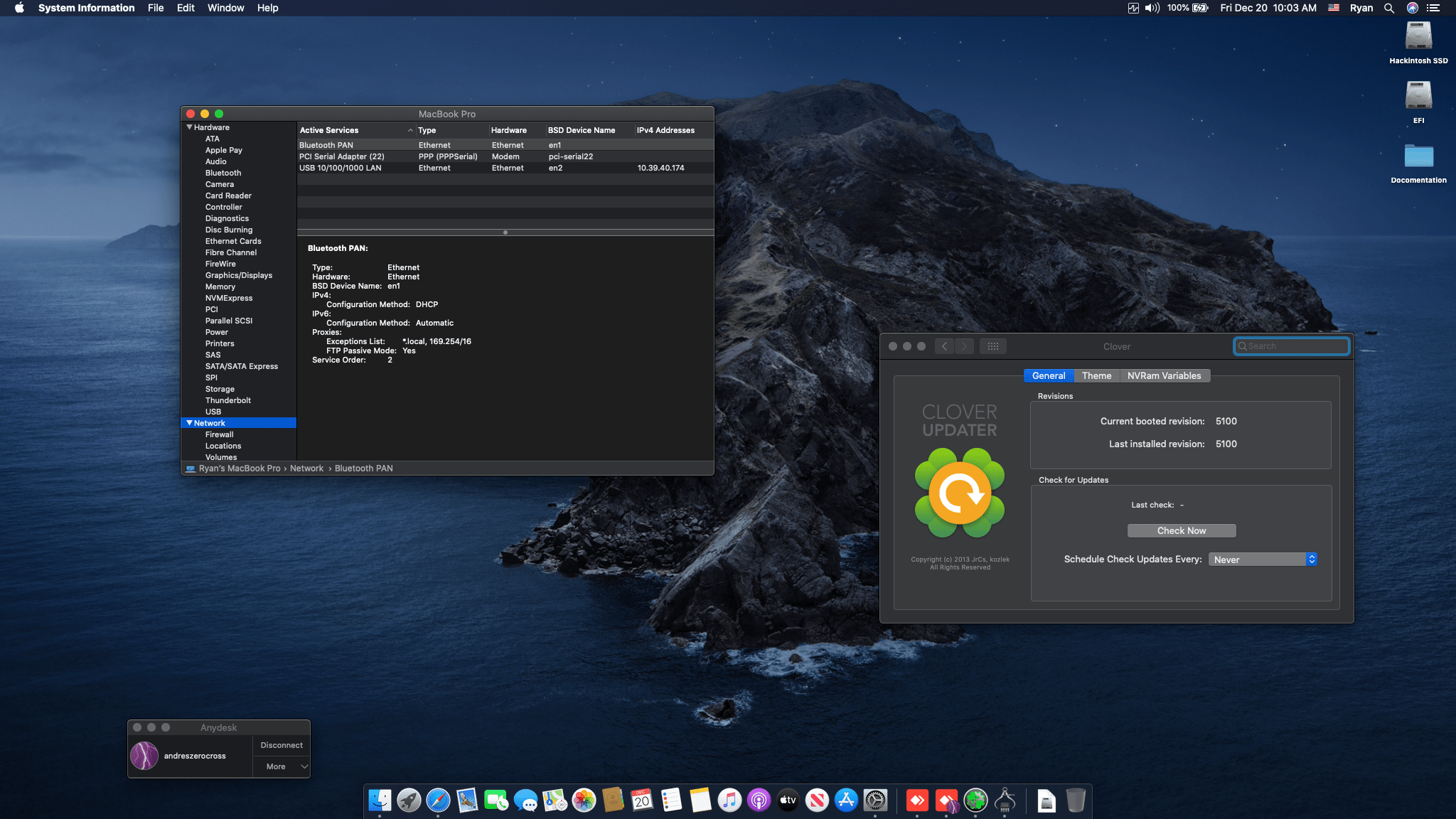
Task: Select the USB 10/100/1000 LAN service row
Action: (x=505, y=168)
